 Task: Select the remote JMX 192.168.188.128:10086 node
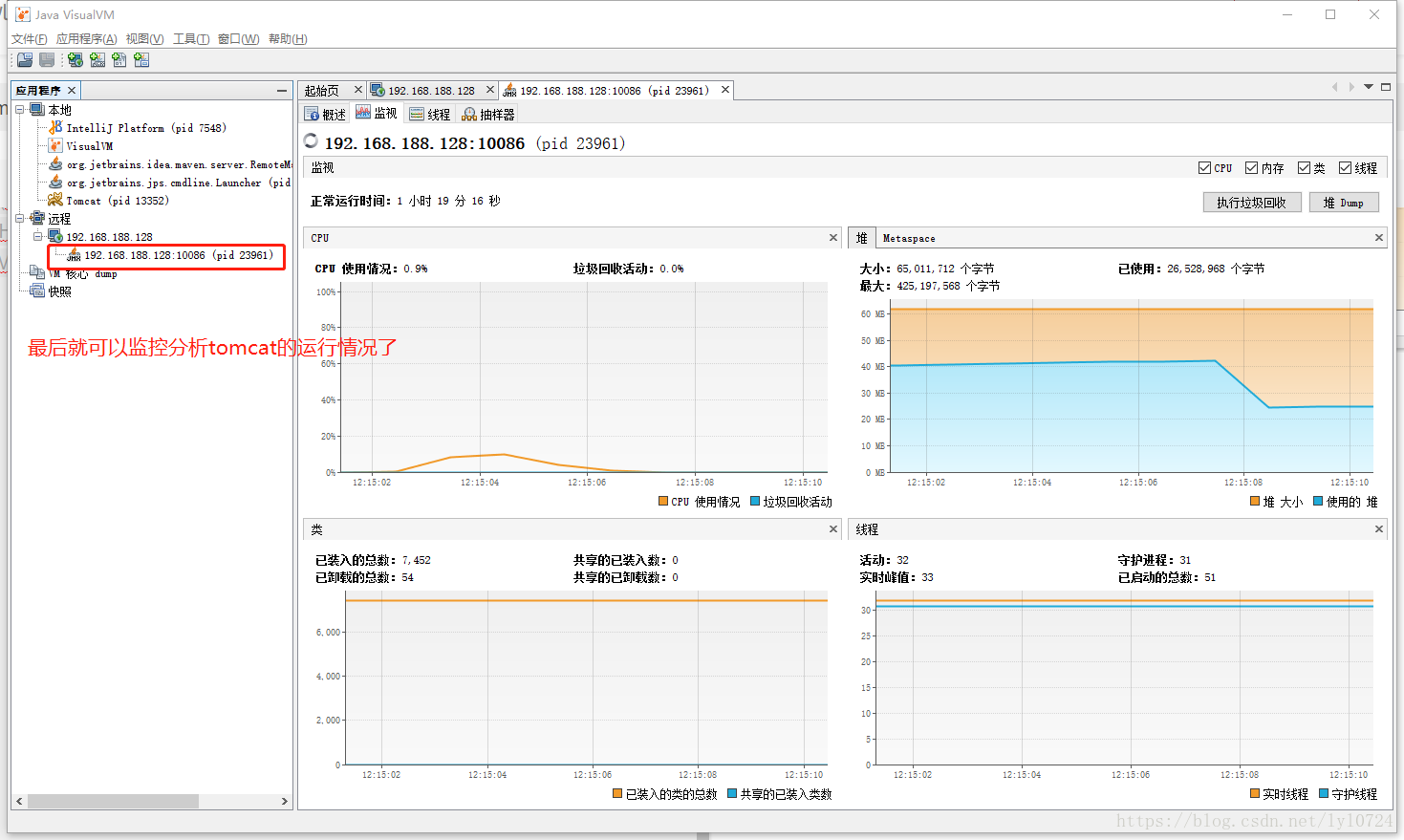tap(179, 255)
